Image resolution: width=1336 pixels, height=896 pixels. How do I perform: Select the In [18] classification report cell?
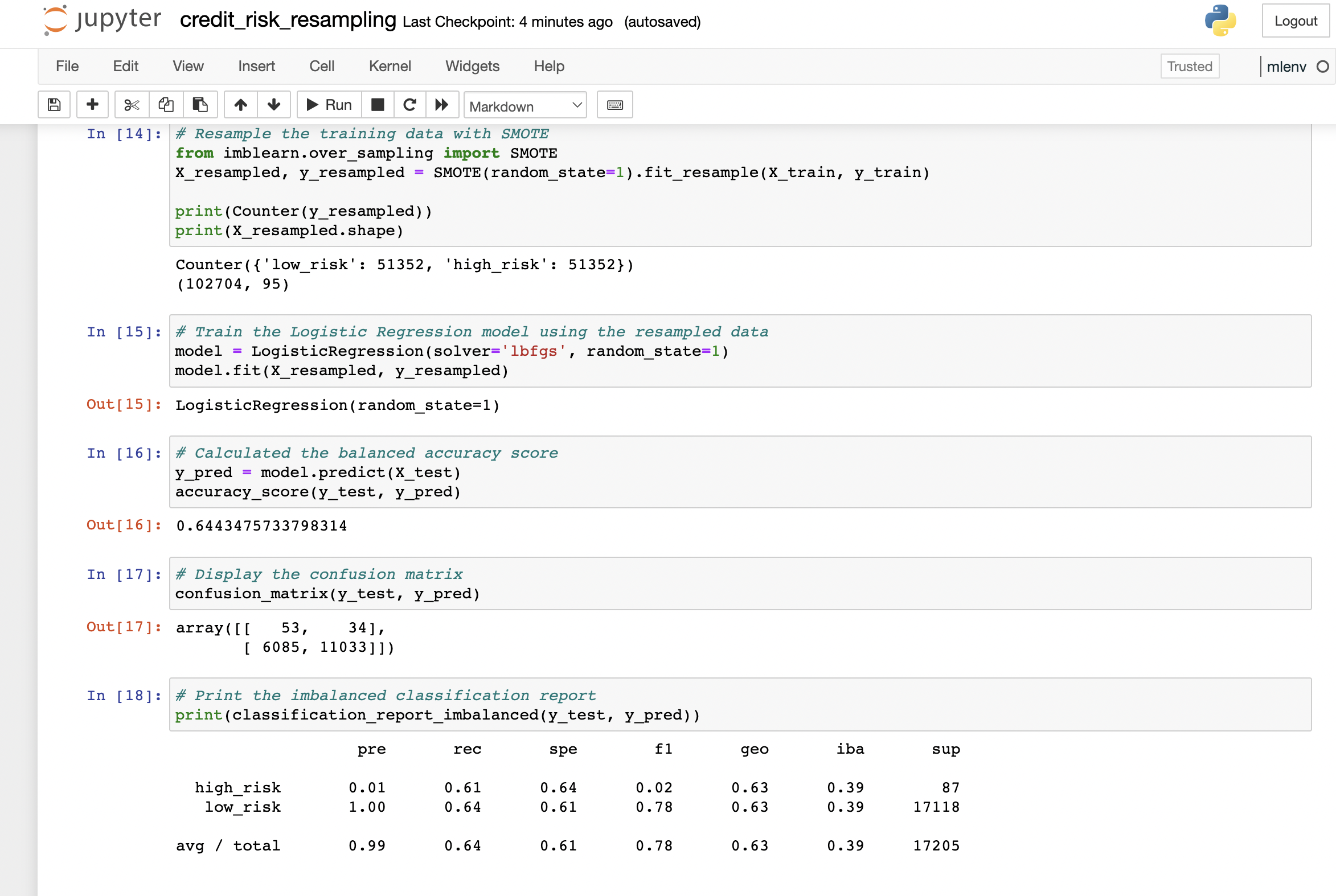coord(740,705)
